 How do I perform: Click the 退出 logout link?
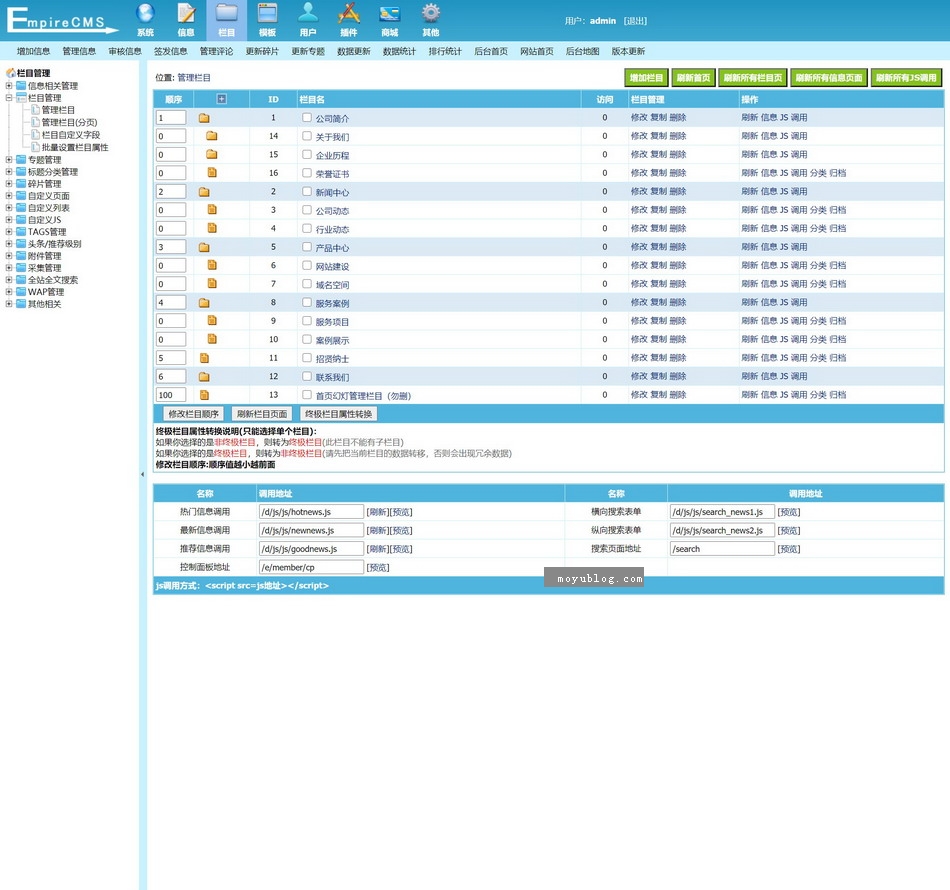(x=636, y=21)
